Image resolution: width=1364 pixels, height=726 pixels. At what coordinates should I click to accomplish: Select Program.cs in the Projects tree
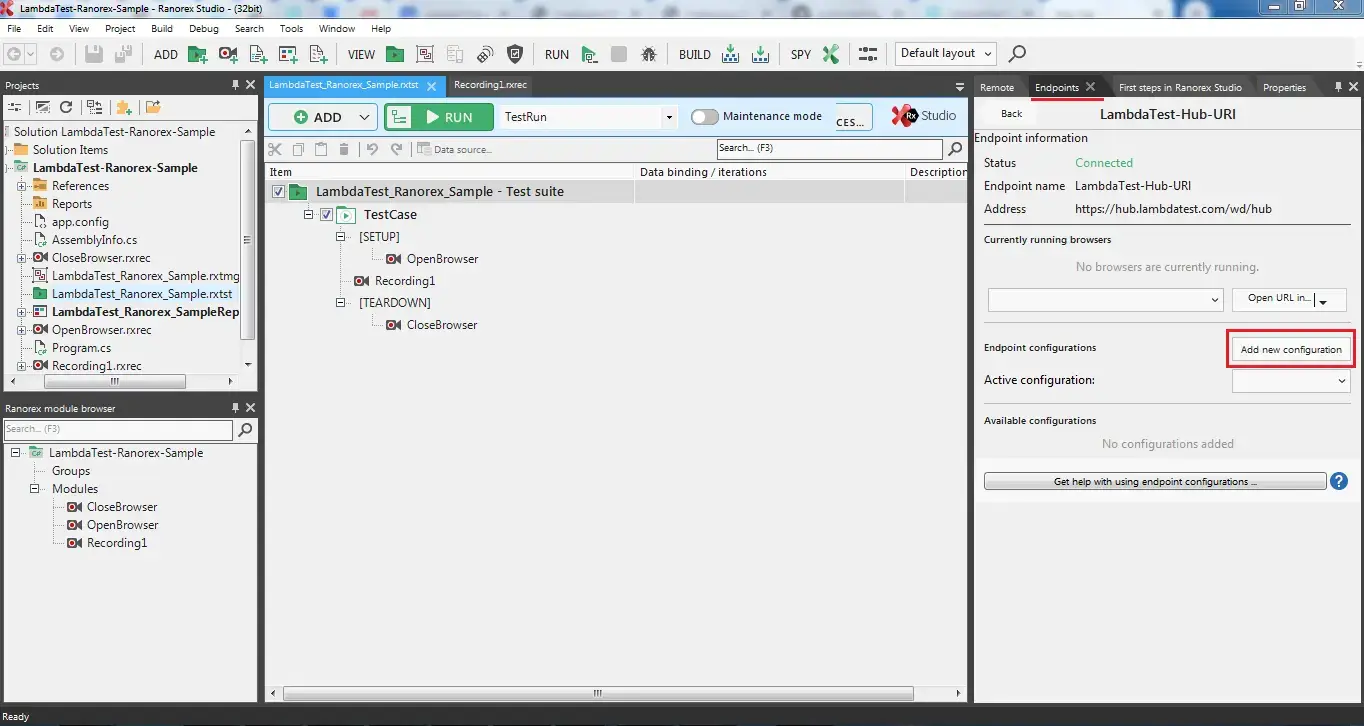click(81, 348)
